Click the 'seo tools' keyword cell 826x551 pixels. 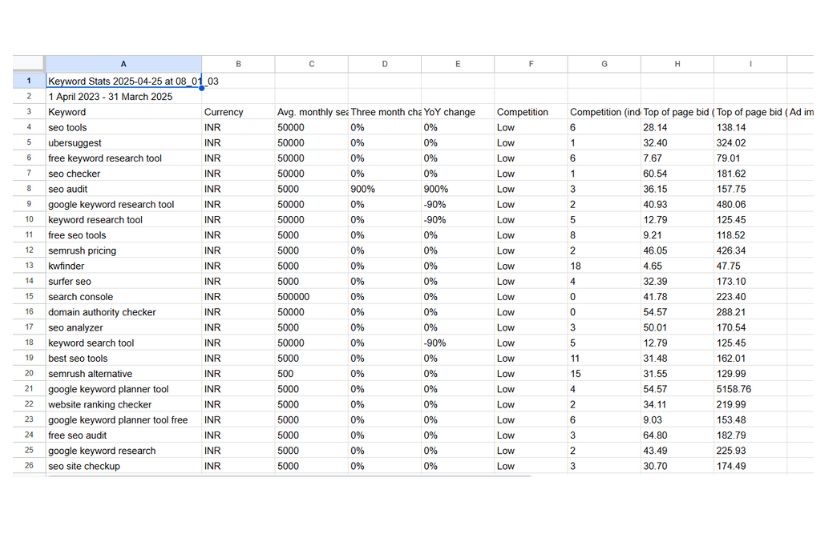[x=123, y=127]
